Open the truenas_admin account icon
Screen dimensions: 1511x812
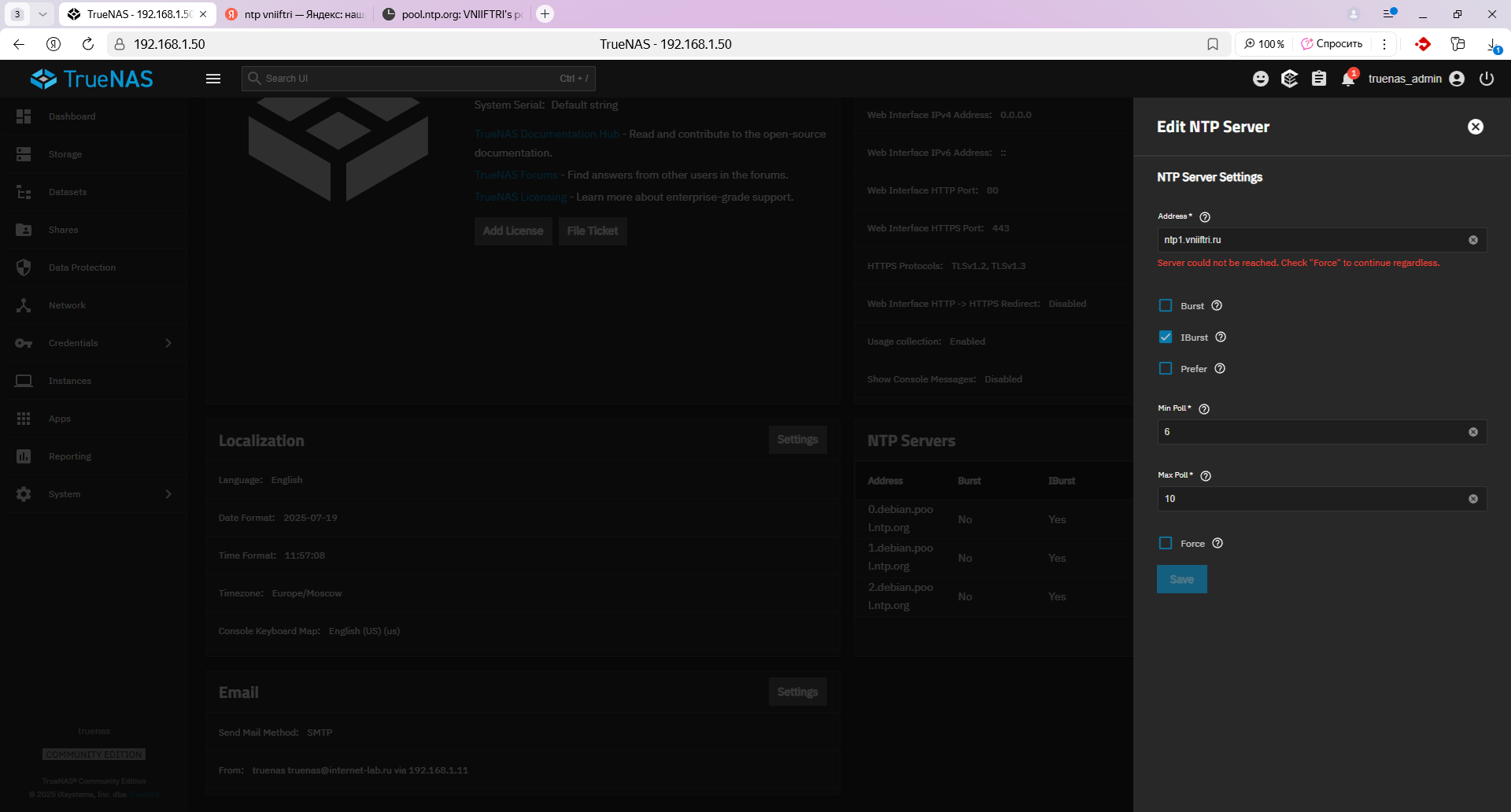click(1457, 79)
